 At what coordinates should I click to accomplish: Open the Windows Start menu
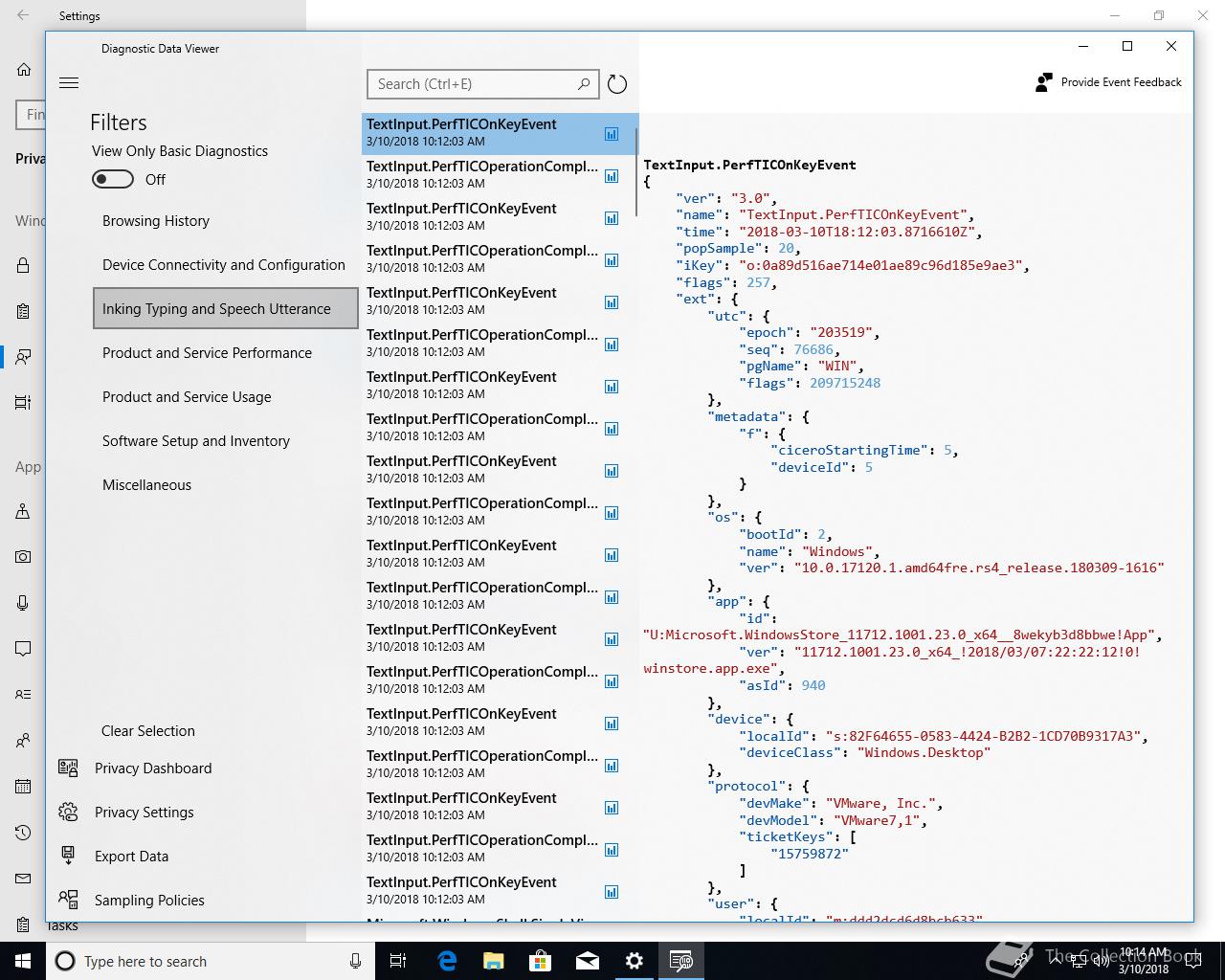(x=23, y=961)
